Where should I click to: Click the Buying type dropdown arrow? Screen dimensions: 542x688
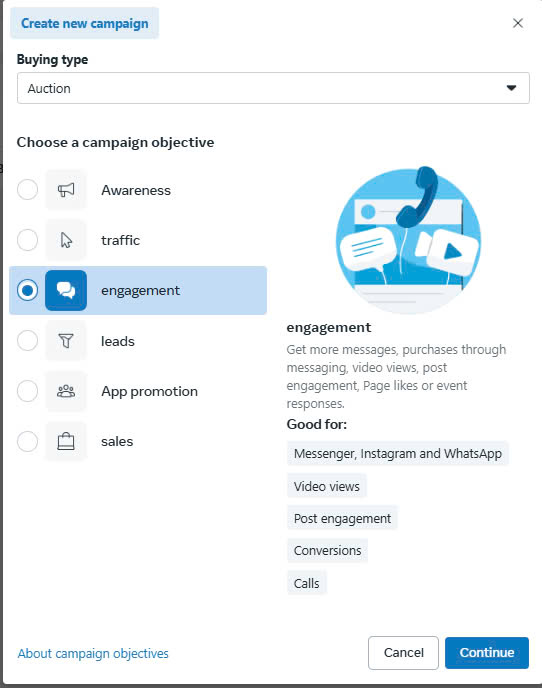(511, 88)
